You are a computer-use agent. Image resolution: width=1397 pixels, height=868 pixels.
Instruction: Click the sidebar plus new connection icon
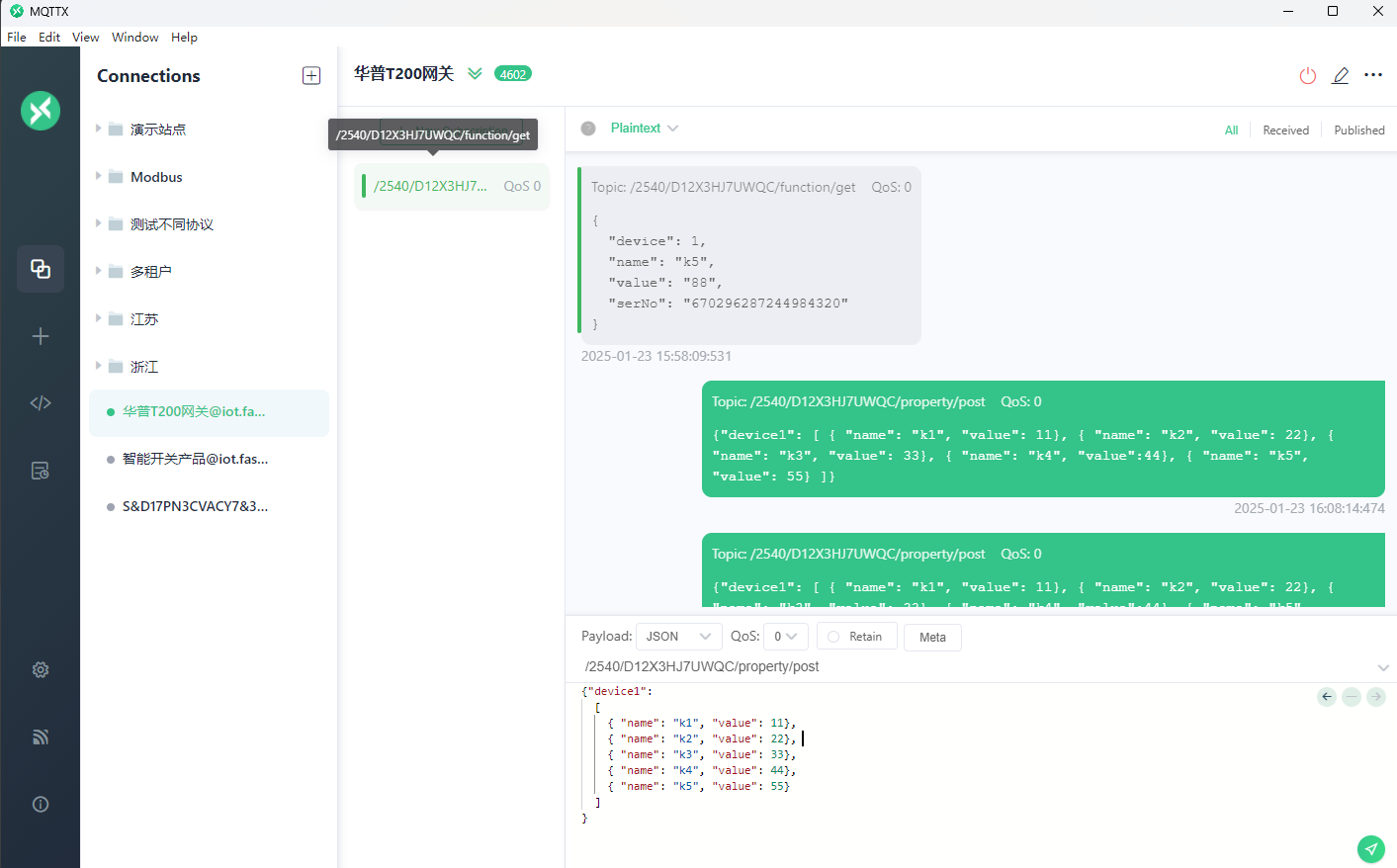coord(41,336)
